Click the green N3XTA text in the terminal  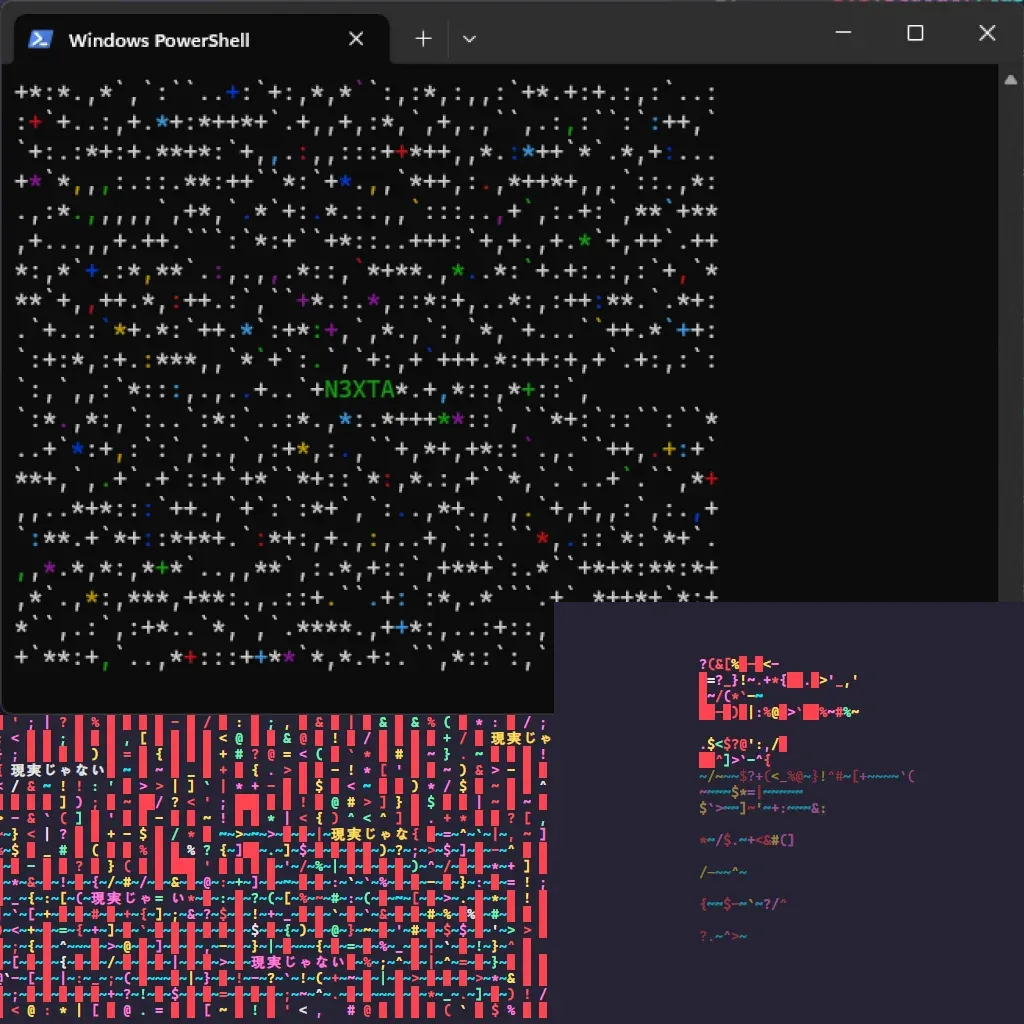point(359,390)
